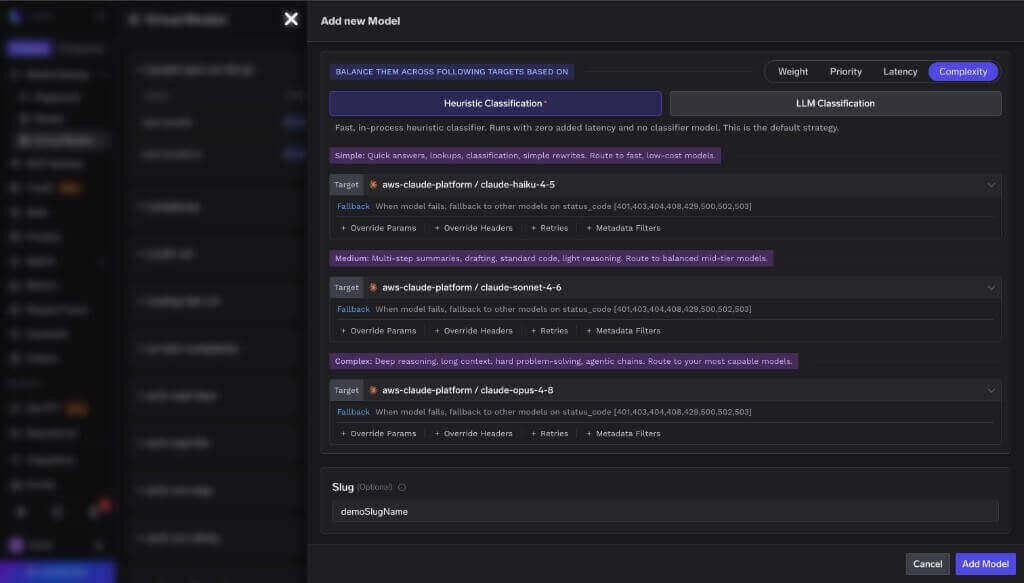Click the Add Model button
Viewport: 1024px width, 583px height.
985,564
